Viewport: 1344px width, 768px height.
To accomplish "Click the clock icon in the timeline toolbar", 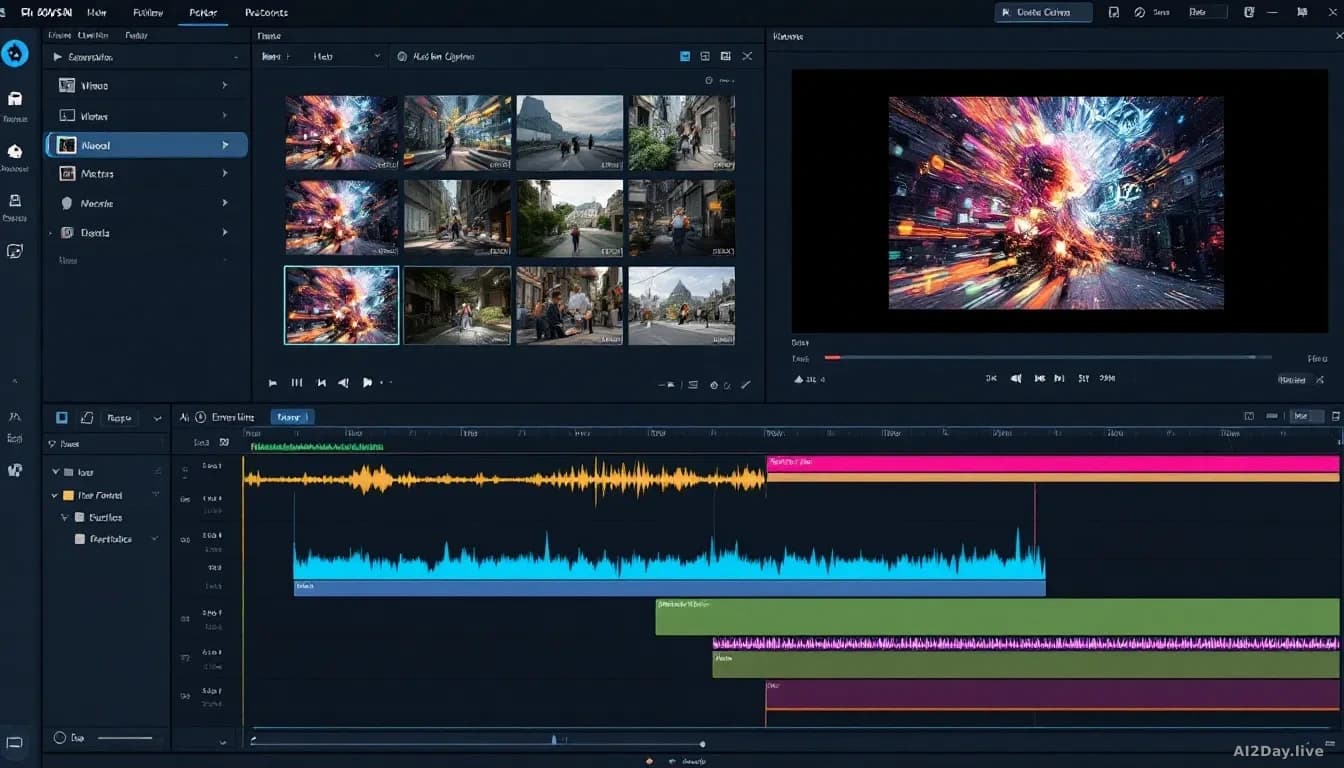I will click(x=201, y=417).
